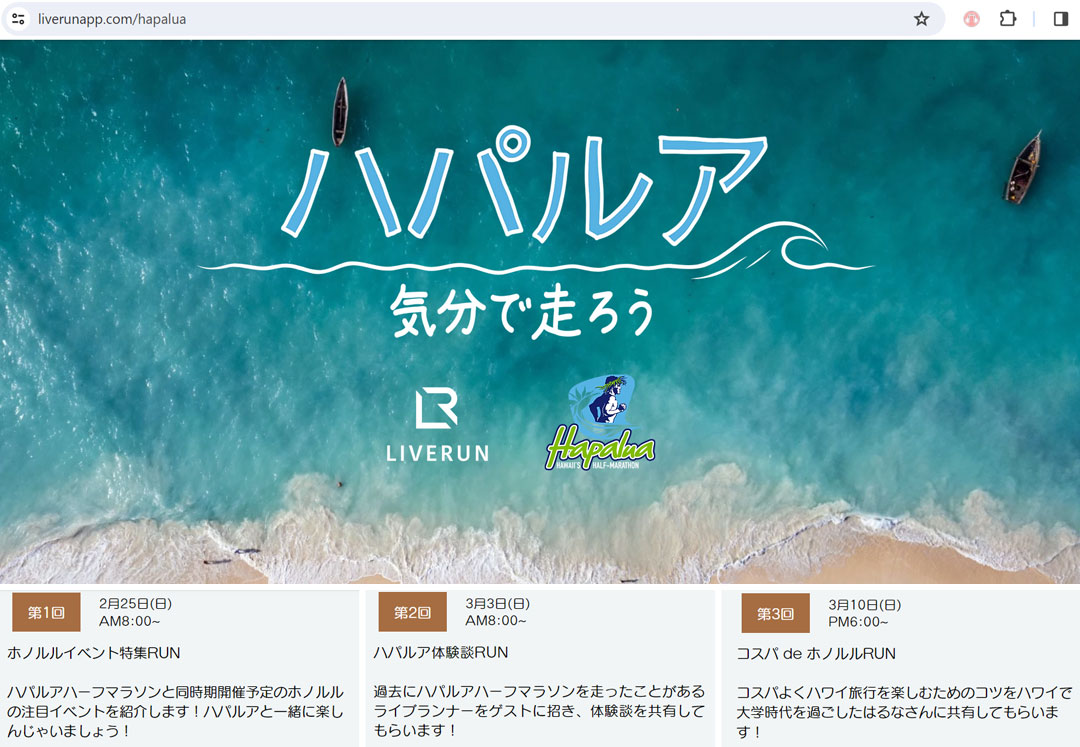Open the ハパルア体験談RUN title
This screenshot has height=747, width=1080.
[x=441, y=653]
